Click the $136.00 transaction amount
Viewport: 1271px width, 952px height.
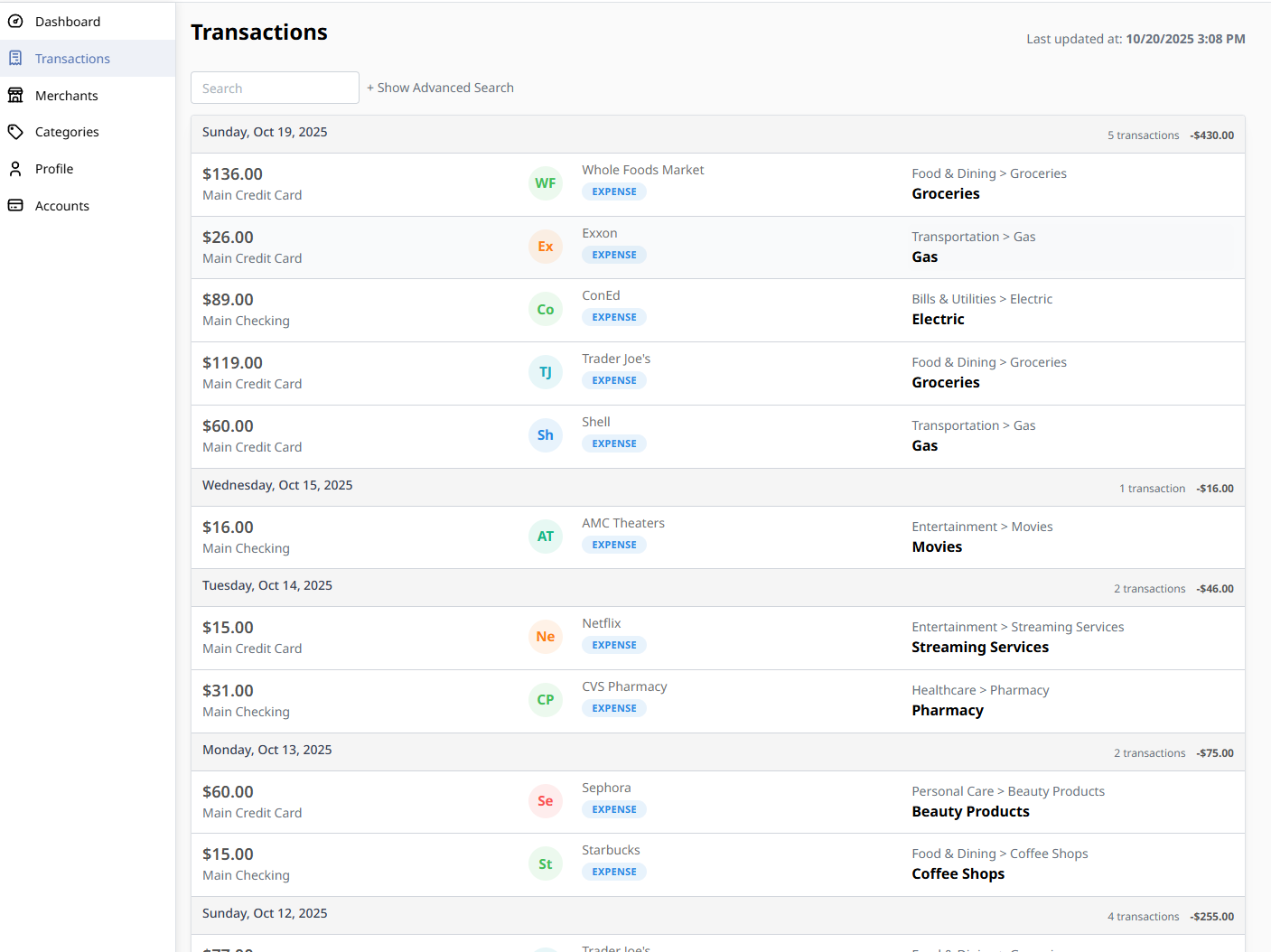pyautogui.click(x=232, y=174)
